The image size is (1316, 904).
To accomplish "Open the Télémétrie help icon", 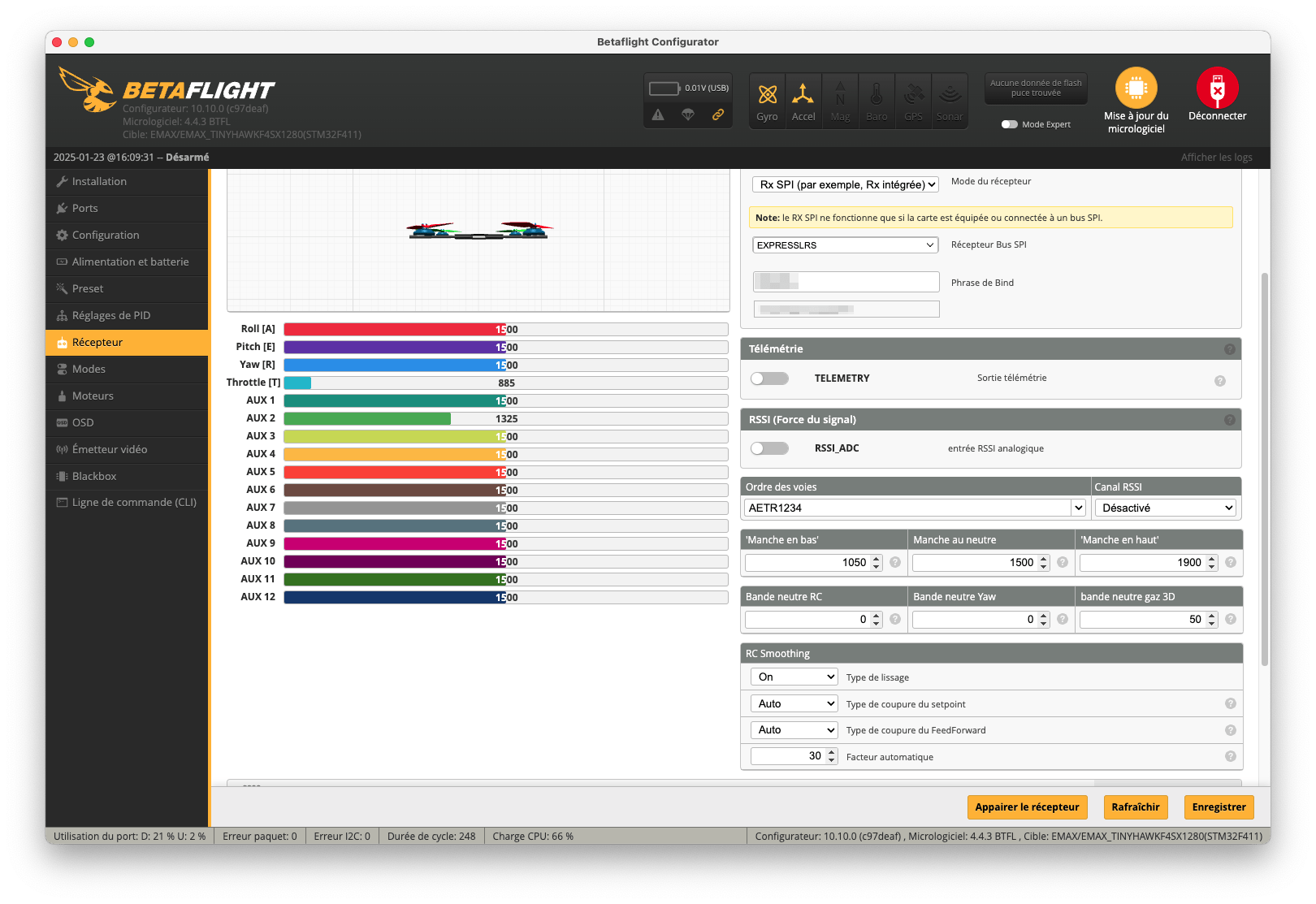I will click(x=1230, y=349).
